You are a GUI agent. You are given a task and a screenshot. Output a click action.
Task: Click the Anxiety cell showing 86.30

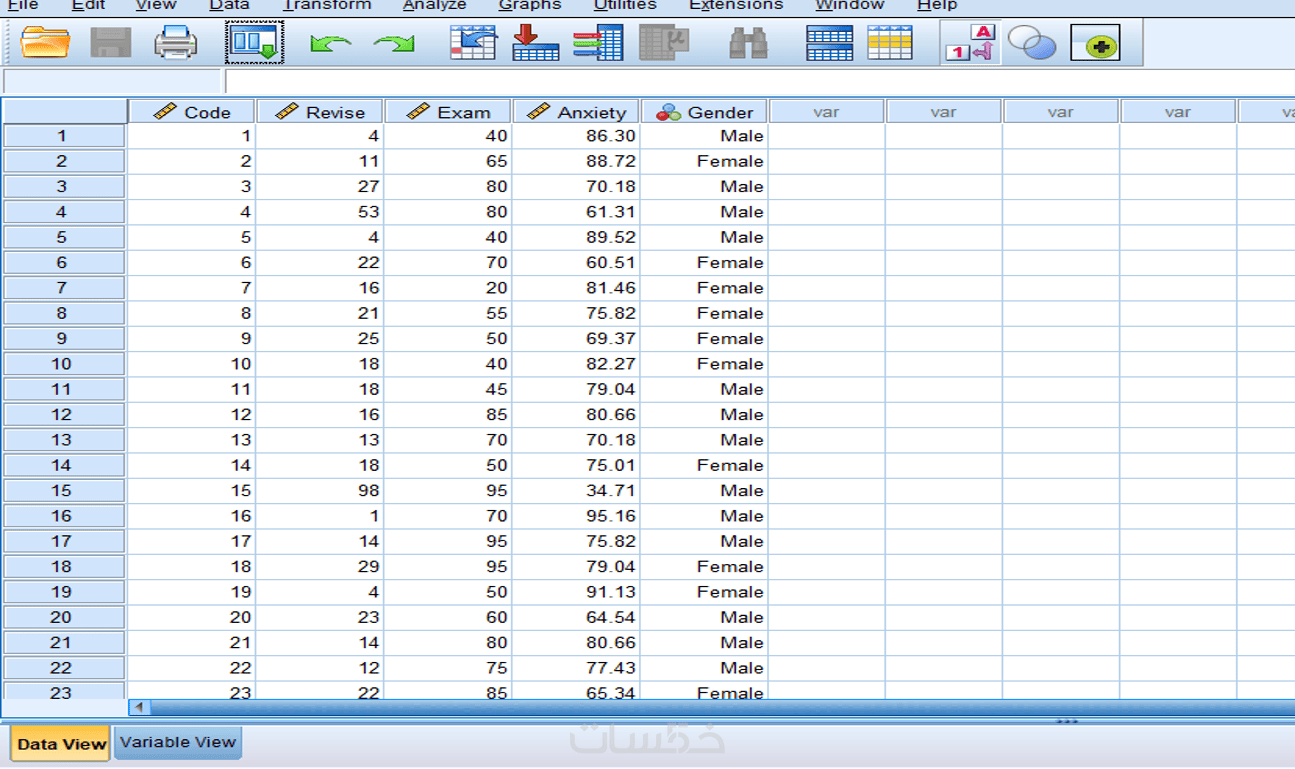tap(576, 136)
